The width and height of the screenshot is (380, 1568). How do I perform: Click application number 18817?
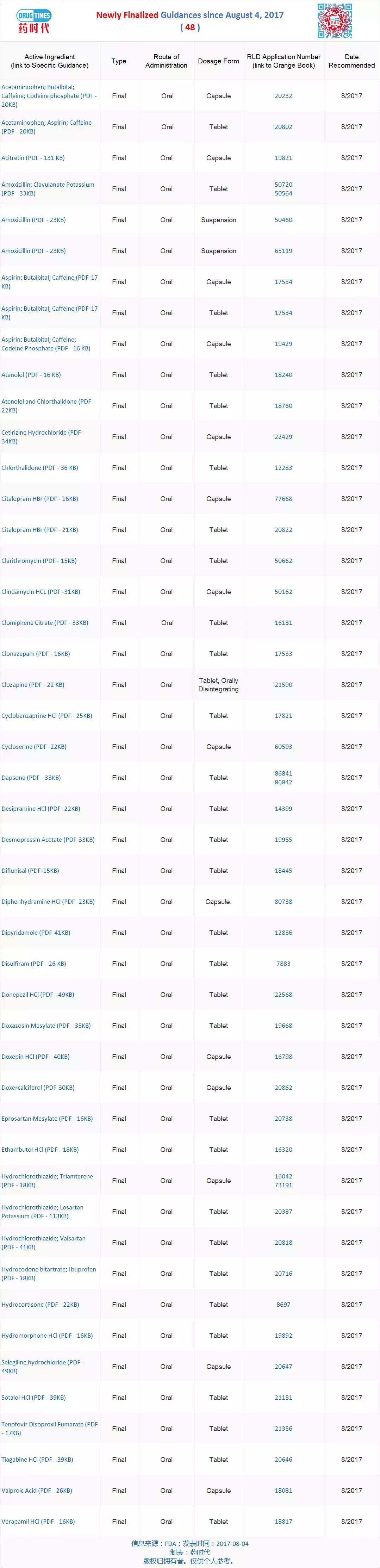click(x=283, y=1521)
